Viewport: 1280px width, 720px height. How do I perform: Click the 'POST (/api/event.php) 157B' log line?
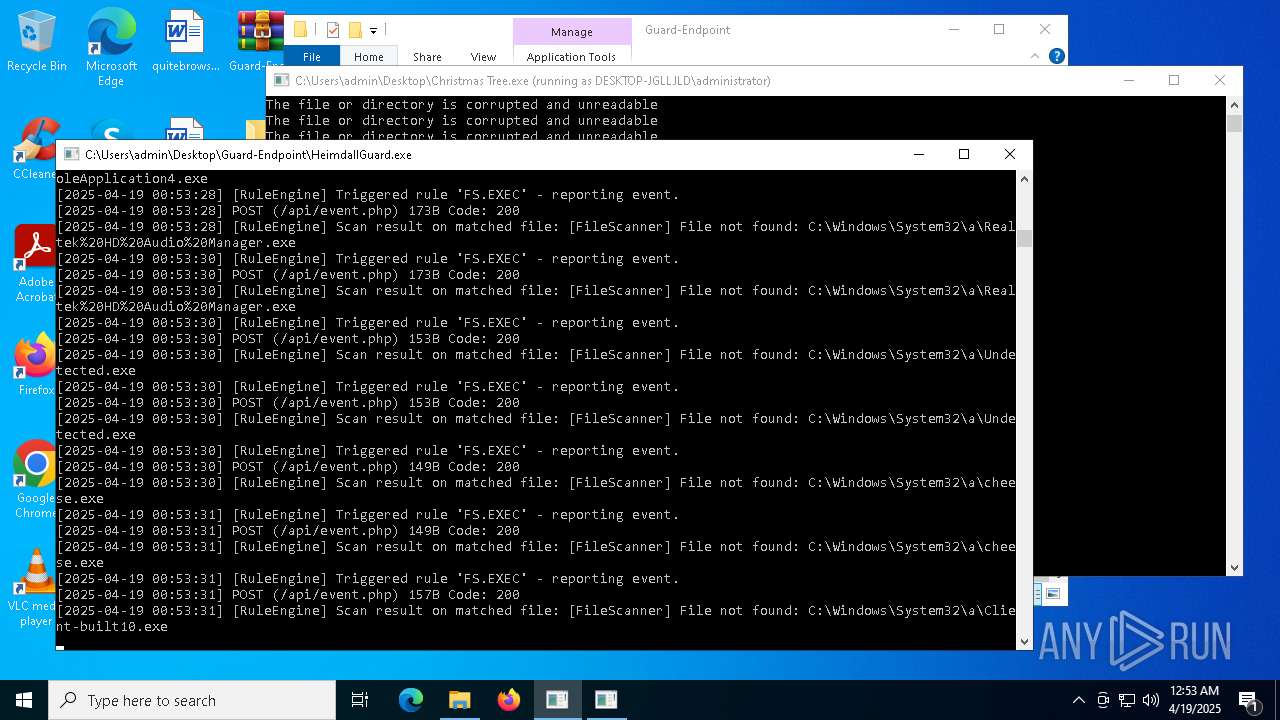tap(288, 595)
